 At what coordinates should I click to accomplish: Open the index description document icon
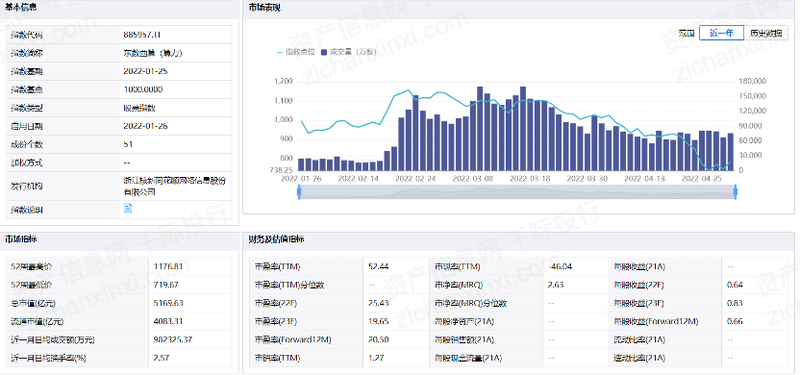coord(128,208)
